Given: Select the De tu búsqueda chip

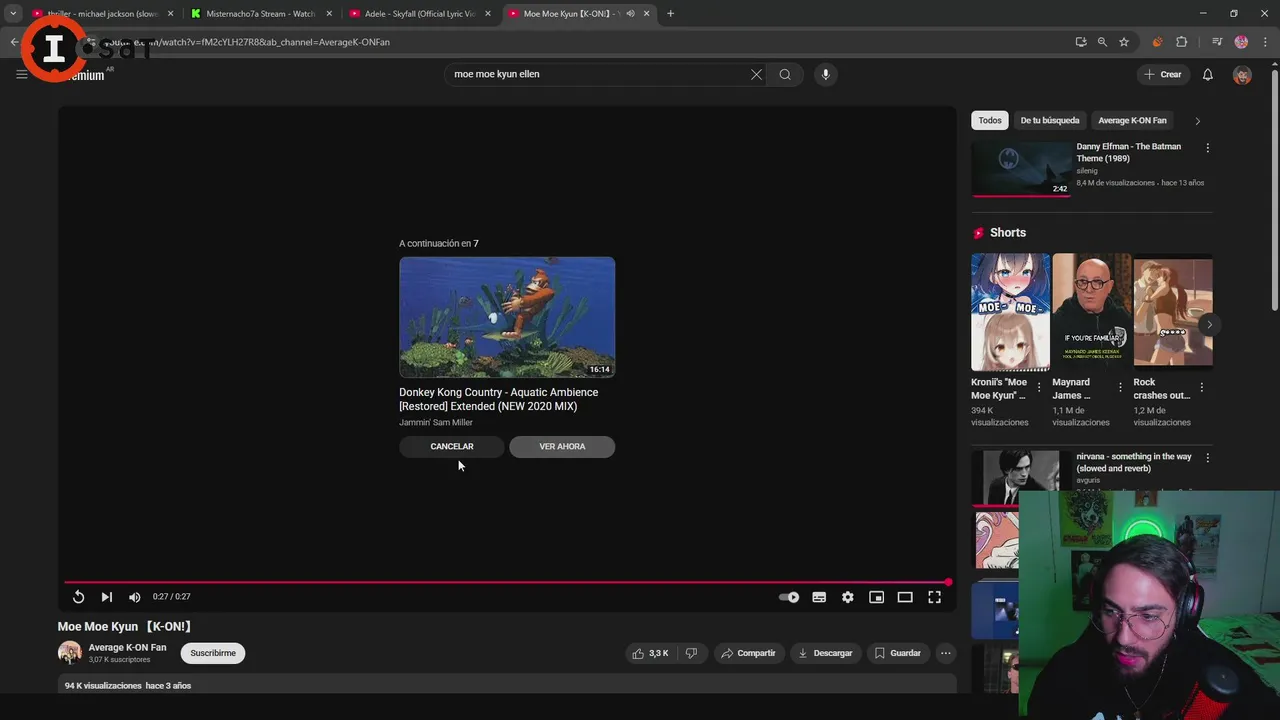Looking at the screenshot, I should tap(1050, 120).
